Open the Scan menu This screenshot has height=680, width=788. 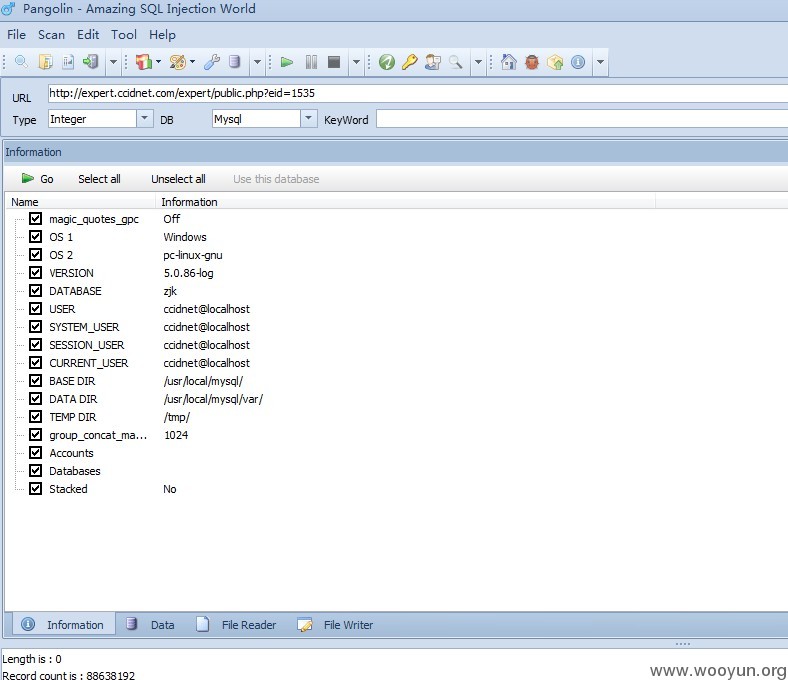[x=51, y=35]
